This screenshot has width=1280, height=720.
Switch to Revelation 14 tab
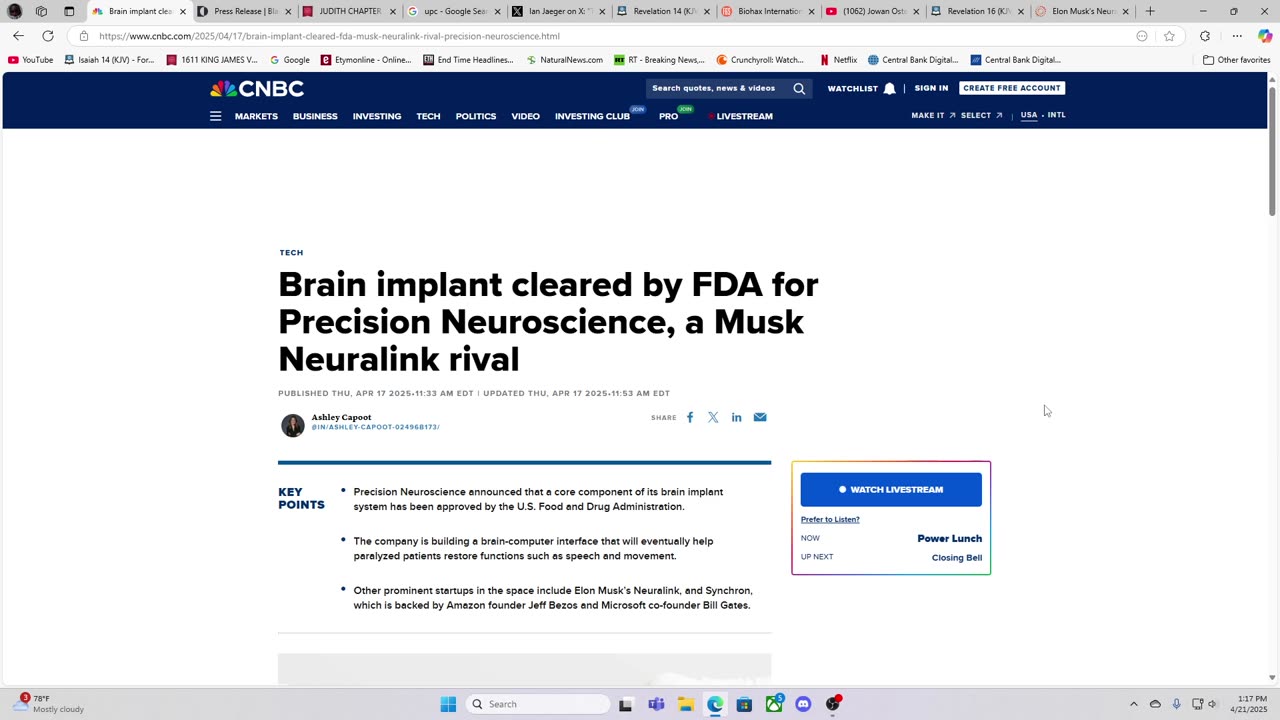point(665,11)
